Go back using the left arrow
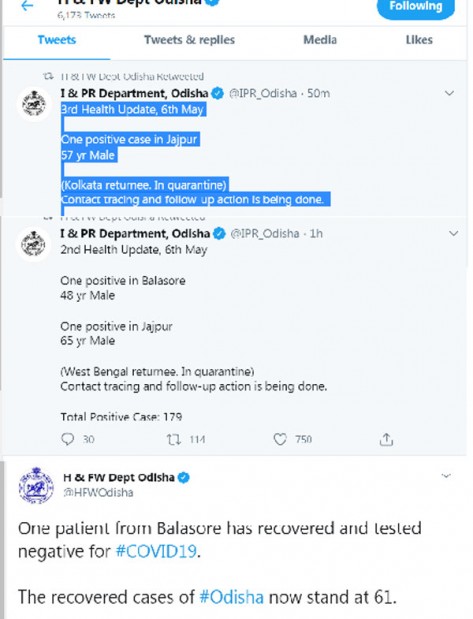Viewport: 473px width, 619px height. pos(27,6)
